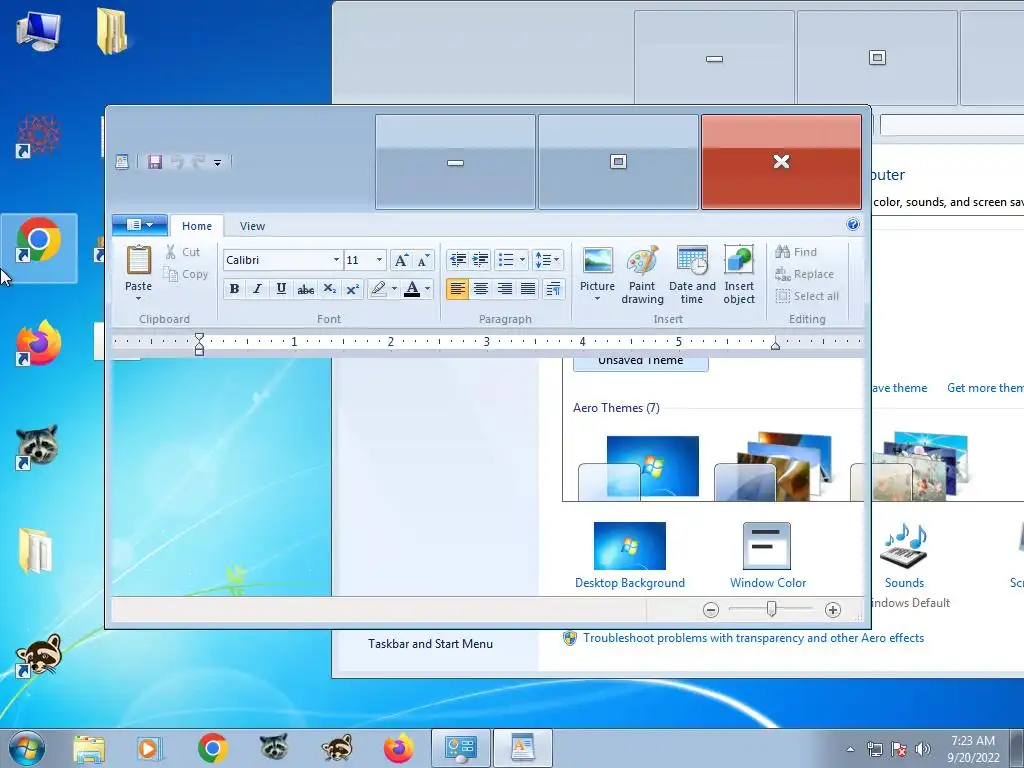
Task: Click the zoom out minus button
Action: (711, 610)
